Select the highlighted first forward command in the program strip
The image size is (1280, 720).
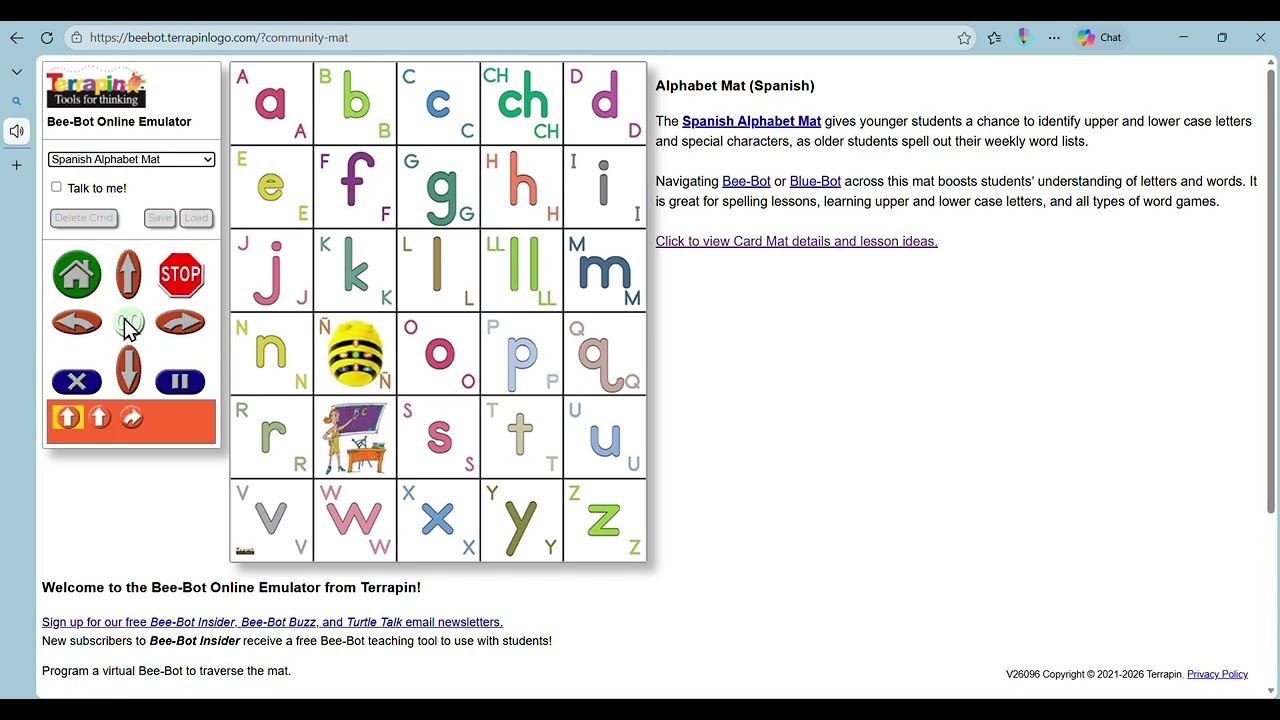click(67, 418)
